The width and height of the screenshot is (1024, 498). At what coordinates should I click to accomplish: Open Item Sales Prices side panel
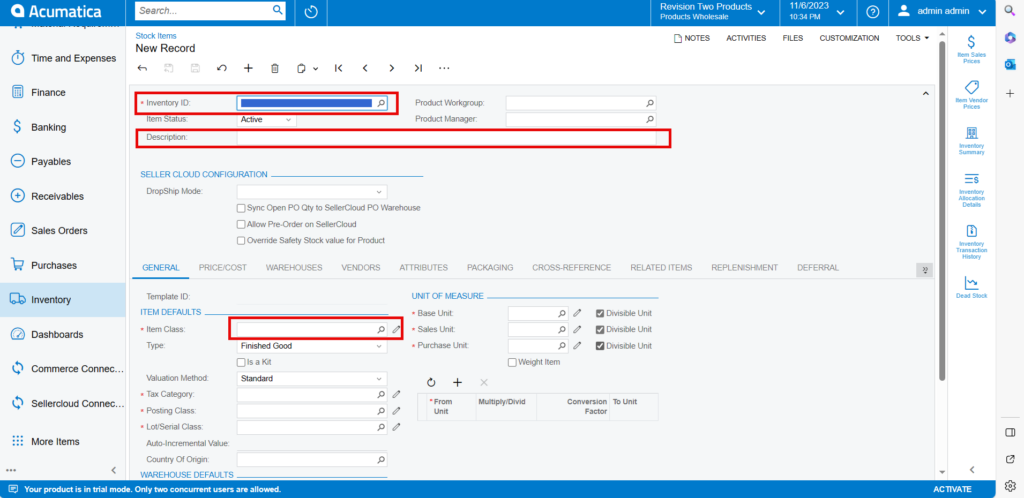(x=972, y=49)
